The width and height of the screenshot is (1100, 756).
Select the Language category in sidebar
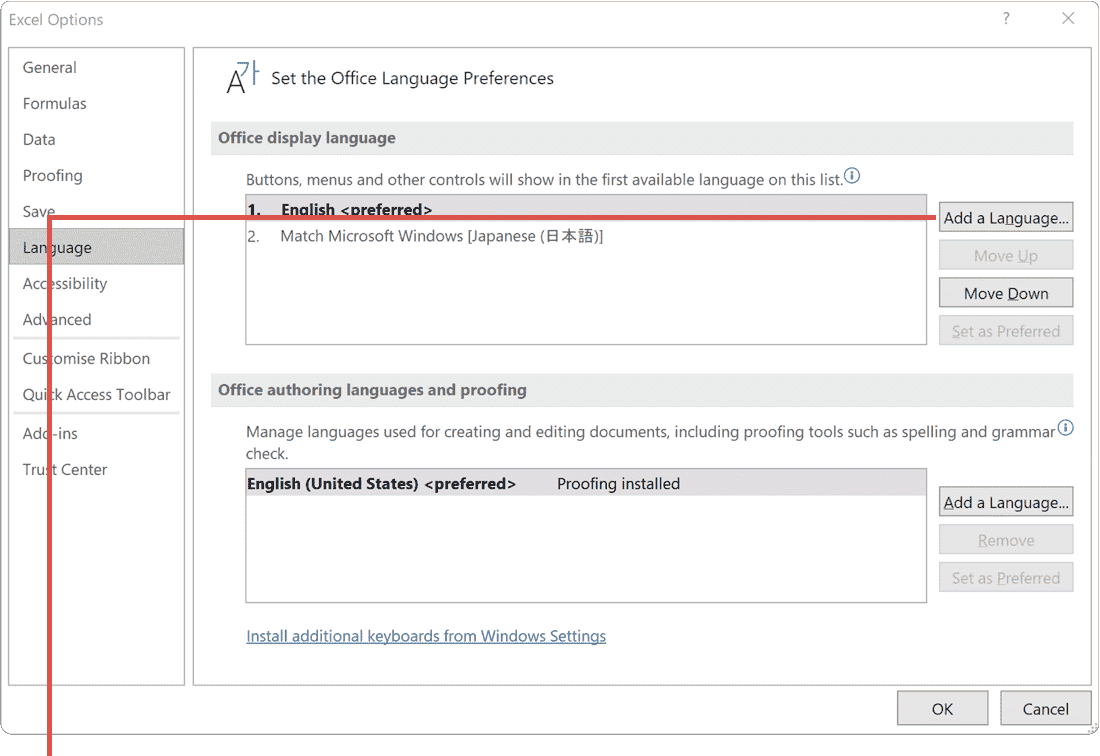click(97, 247)
